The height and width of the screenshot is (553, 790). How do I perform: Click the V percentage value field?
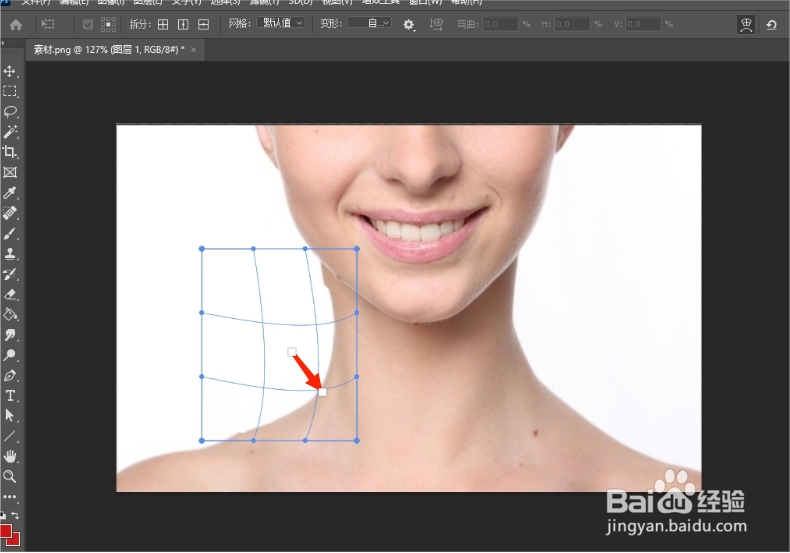point(643,24)
